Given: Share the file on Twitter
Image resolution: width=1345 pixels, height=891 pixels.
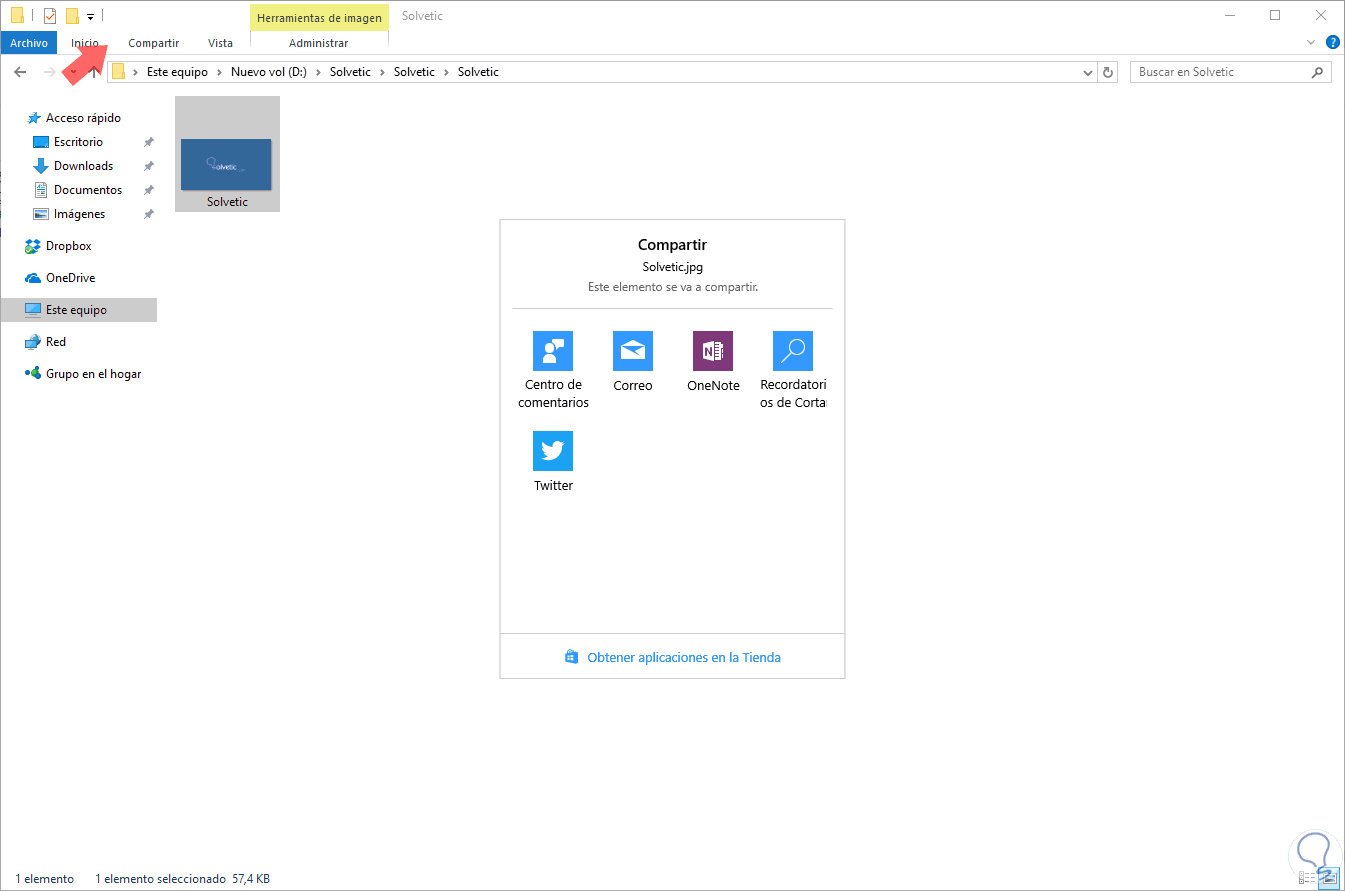Looking at the screenshot, I should pyautogui.click(x=553, y=462).
